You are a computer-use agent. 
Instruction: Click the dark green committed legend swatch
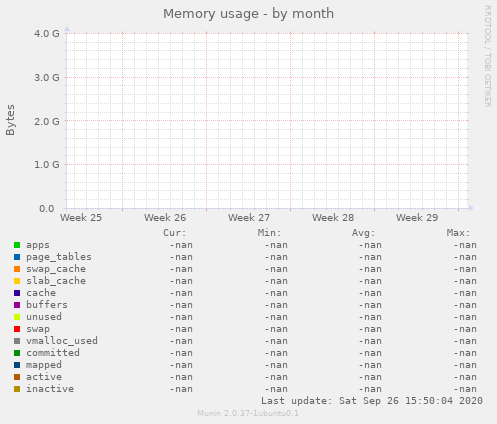(x=17, y=353)
